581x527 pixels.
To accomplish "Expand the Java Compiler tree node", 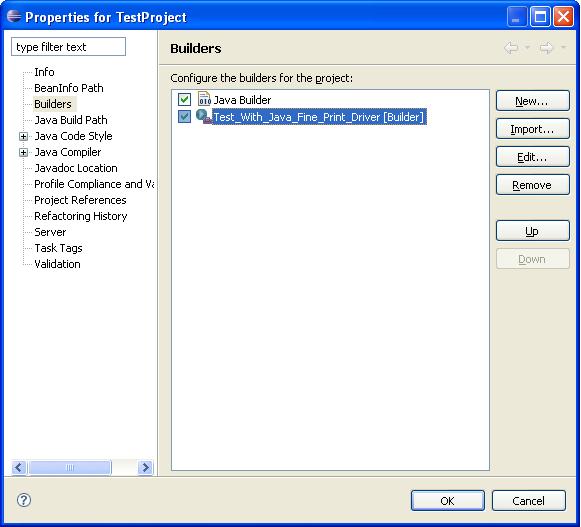I will point(23,152).
